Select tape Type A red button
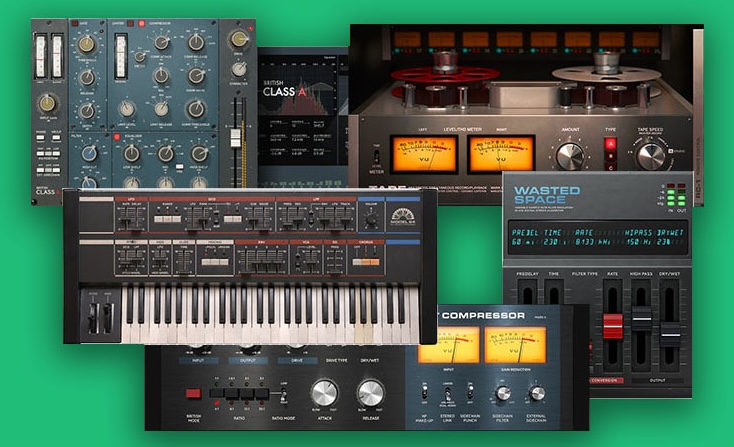The width and height of the screenshot is (734, 447). point(610,143)
